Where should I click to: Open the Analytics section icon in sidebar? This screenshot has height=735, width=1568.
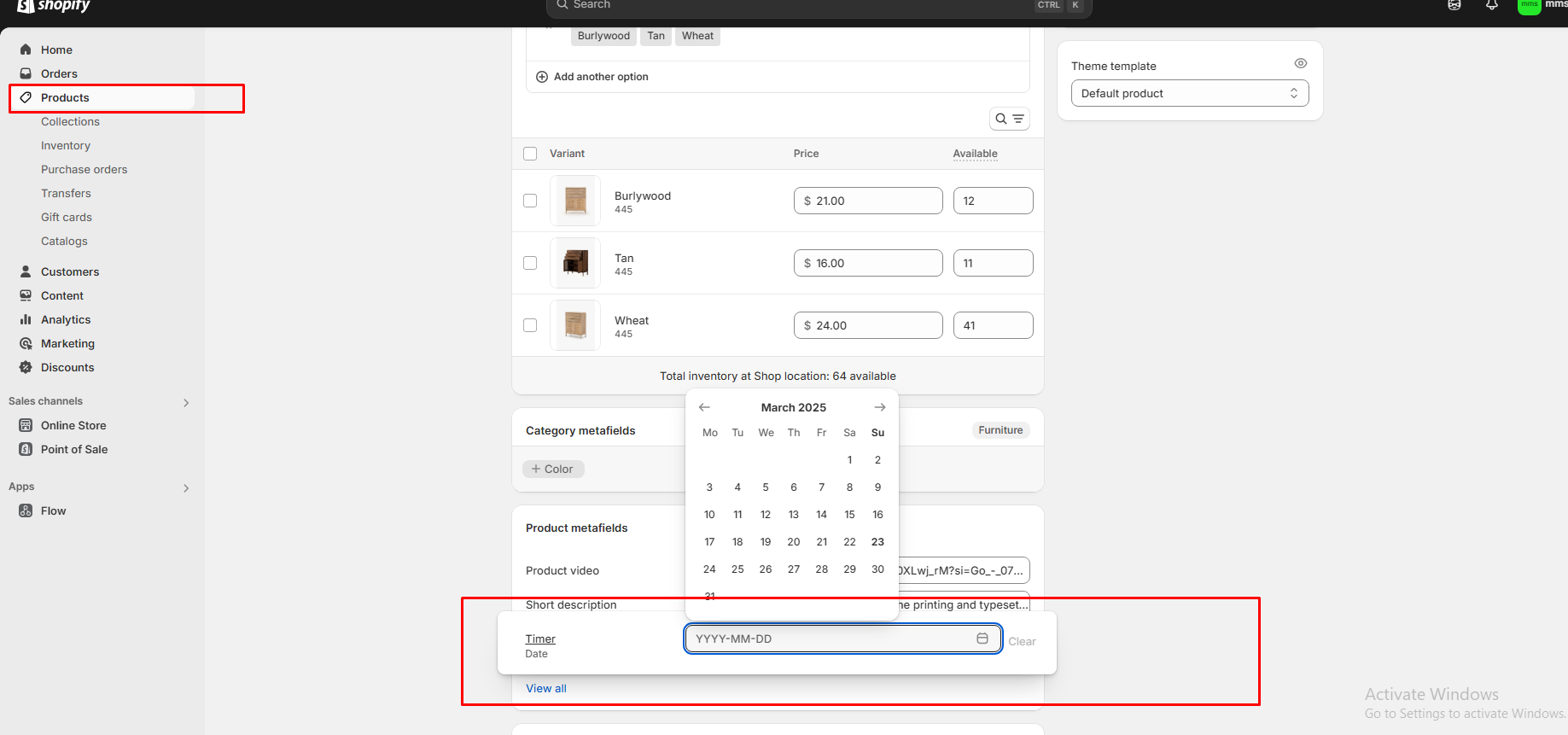point(26,319)
